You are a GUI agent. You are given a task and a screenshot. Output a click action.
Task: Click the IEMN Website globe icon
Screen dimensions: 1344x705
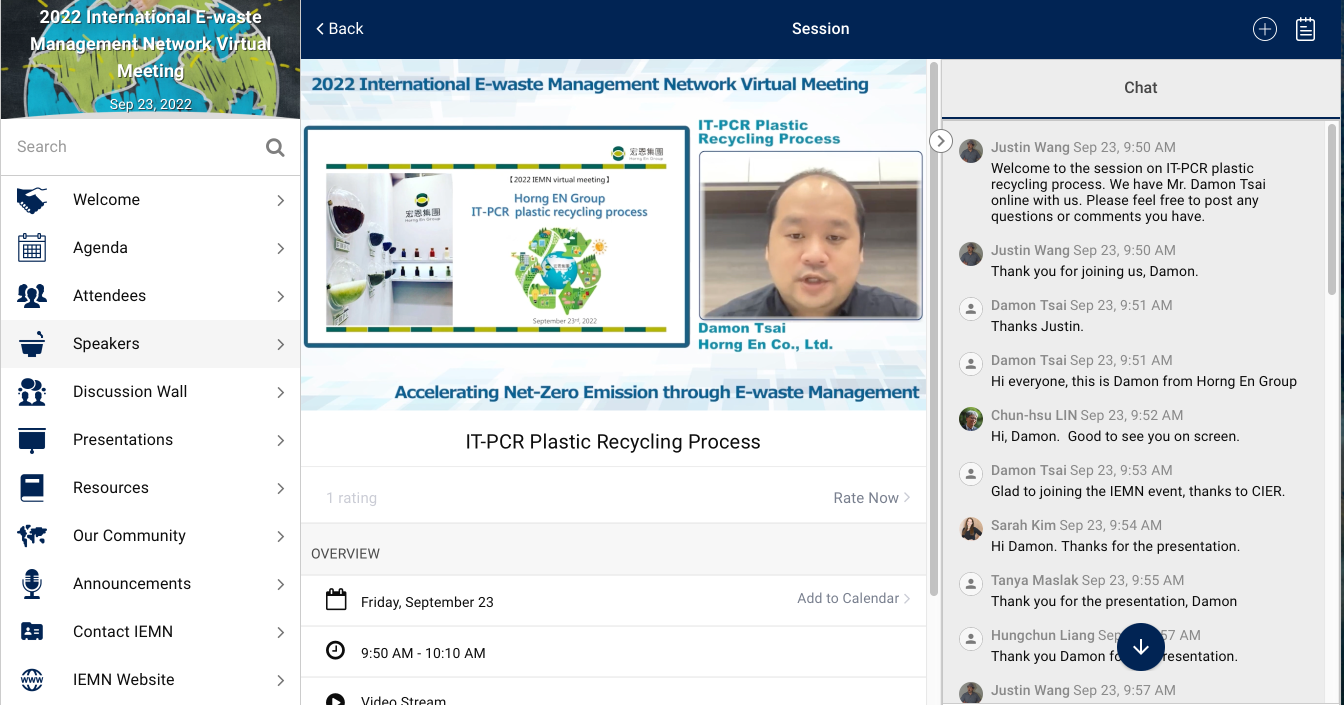coord(32,680)
